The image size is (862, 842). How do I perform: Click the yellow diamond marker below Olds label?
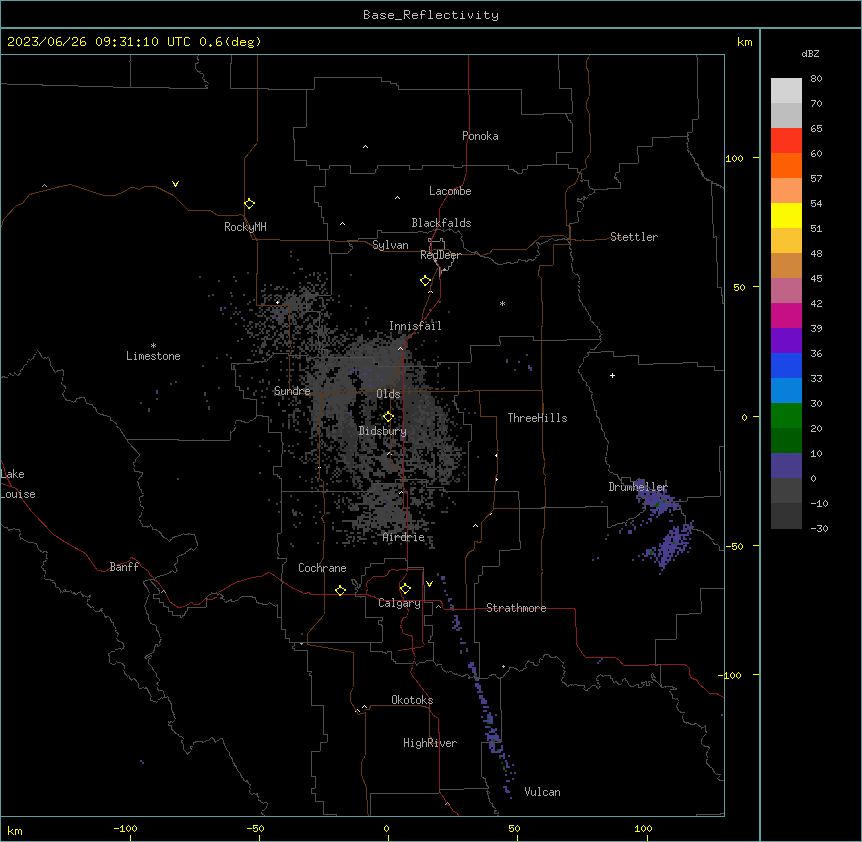pyautogui.click(x=389, y=417)
